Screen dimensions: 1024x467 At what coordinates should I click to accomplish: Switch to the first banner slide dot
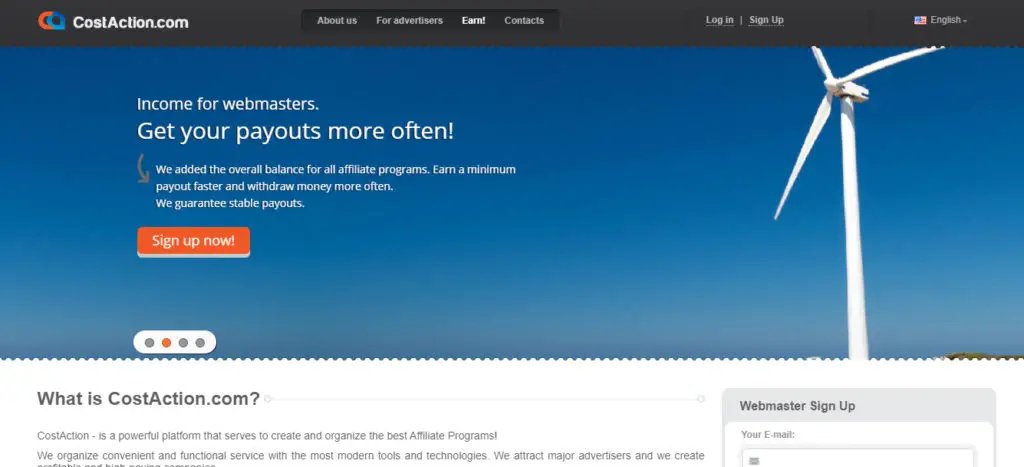tap(150, 342)
